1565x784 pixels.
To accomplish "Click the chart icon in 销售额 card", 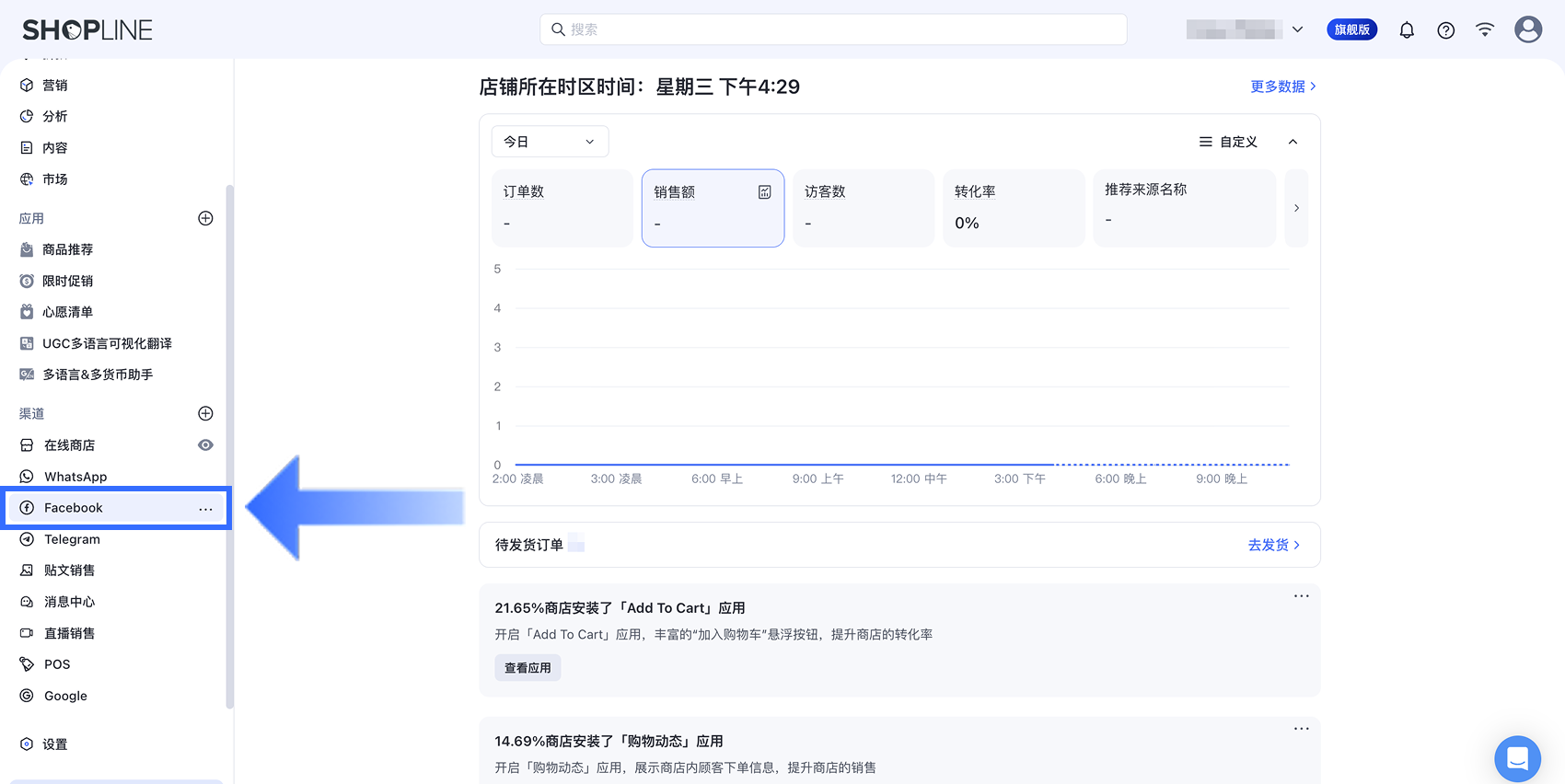I will pos(764,191).
